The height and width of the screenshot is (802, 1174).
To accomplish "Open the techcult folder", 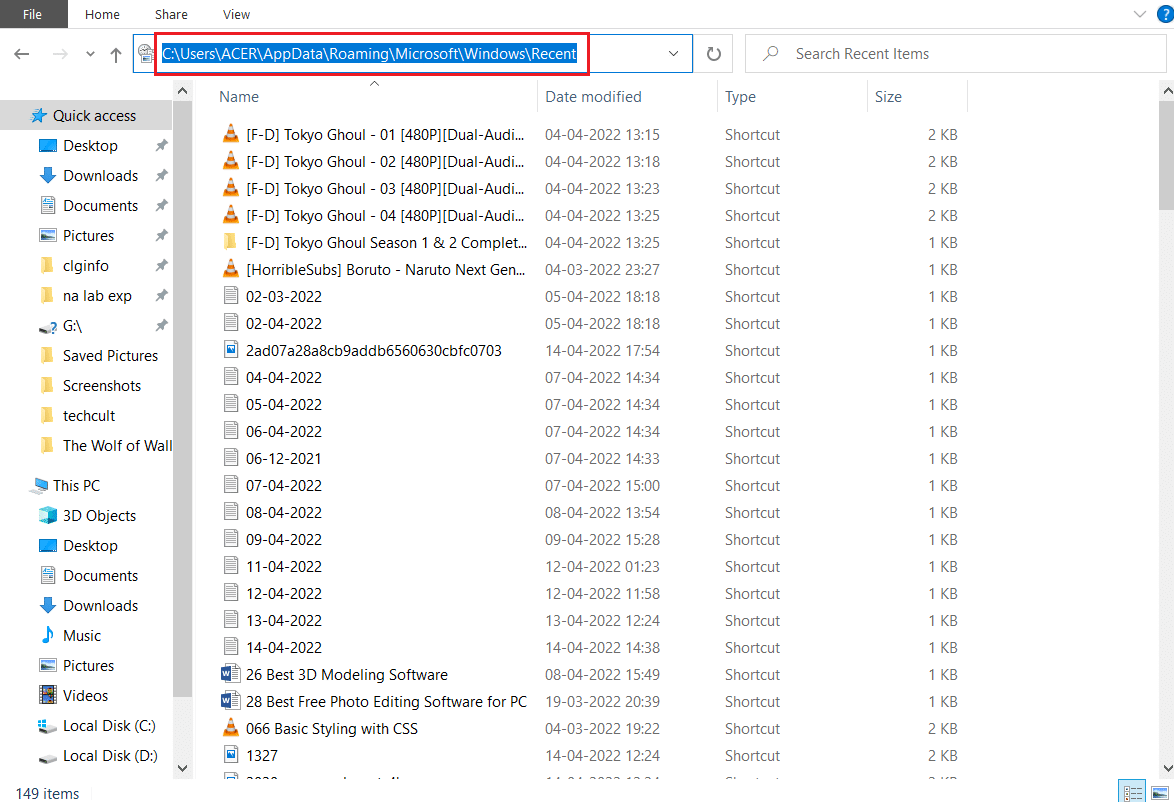I will (x=88, y=416).
